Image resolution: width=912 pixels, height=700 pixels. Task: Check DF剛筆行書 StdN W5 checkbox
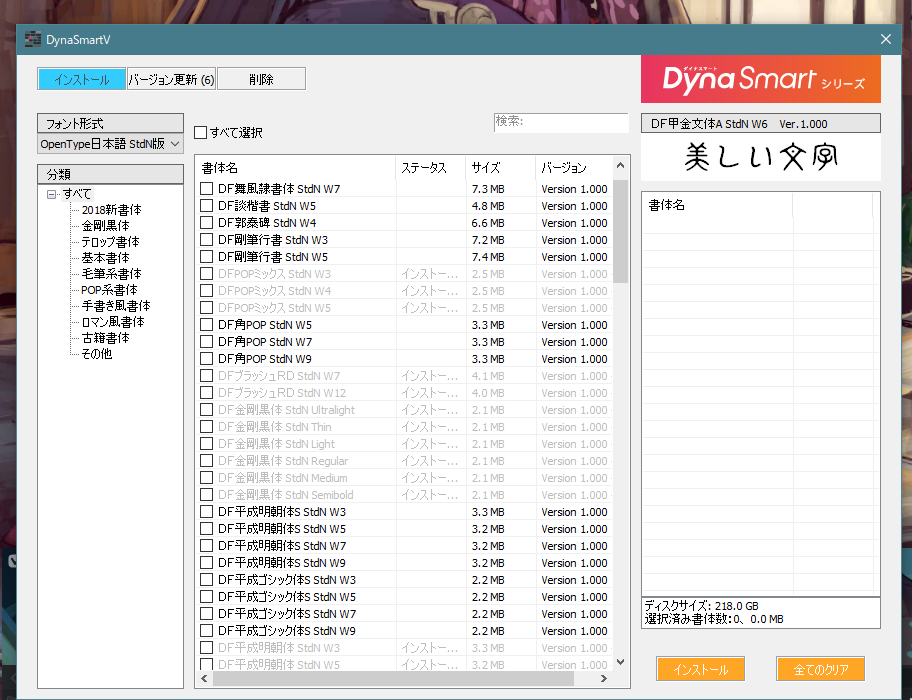[x=206, y=257]
